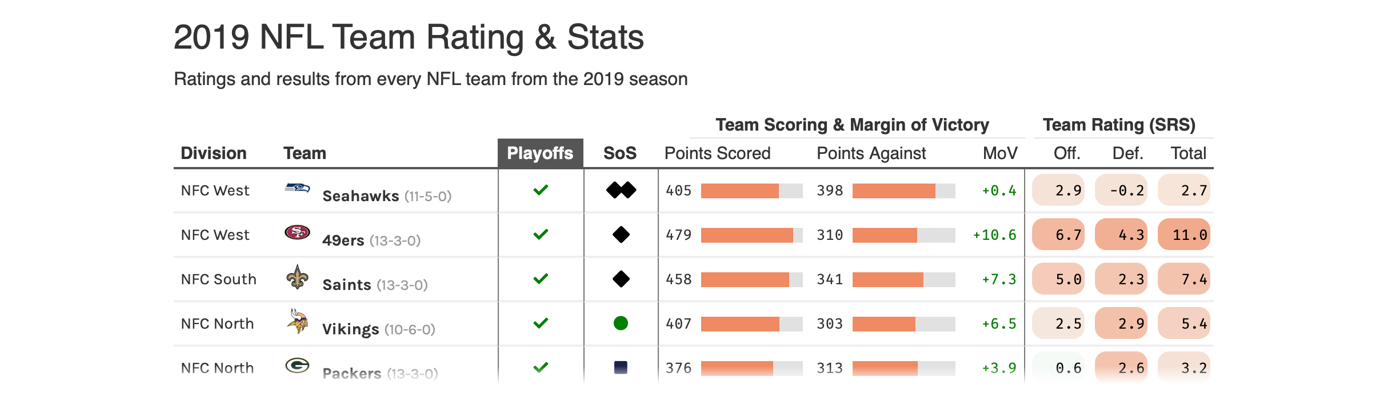The width and height of the screenshot is (1400, 400).
Task: Click the Seahawks double-diamond SoS icon
Action: (621, 190)
